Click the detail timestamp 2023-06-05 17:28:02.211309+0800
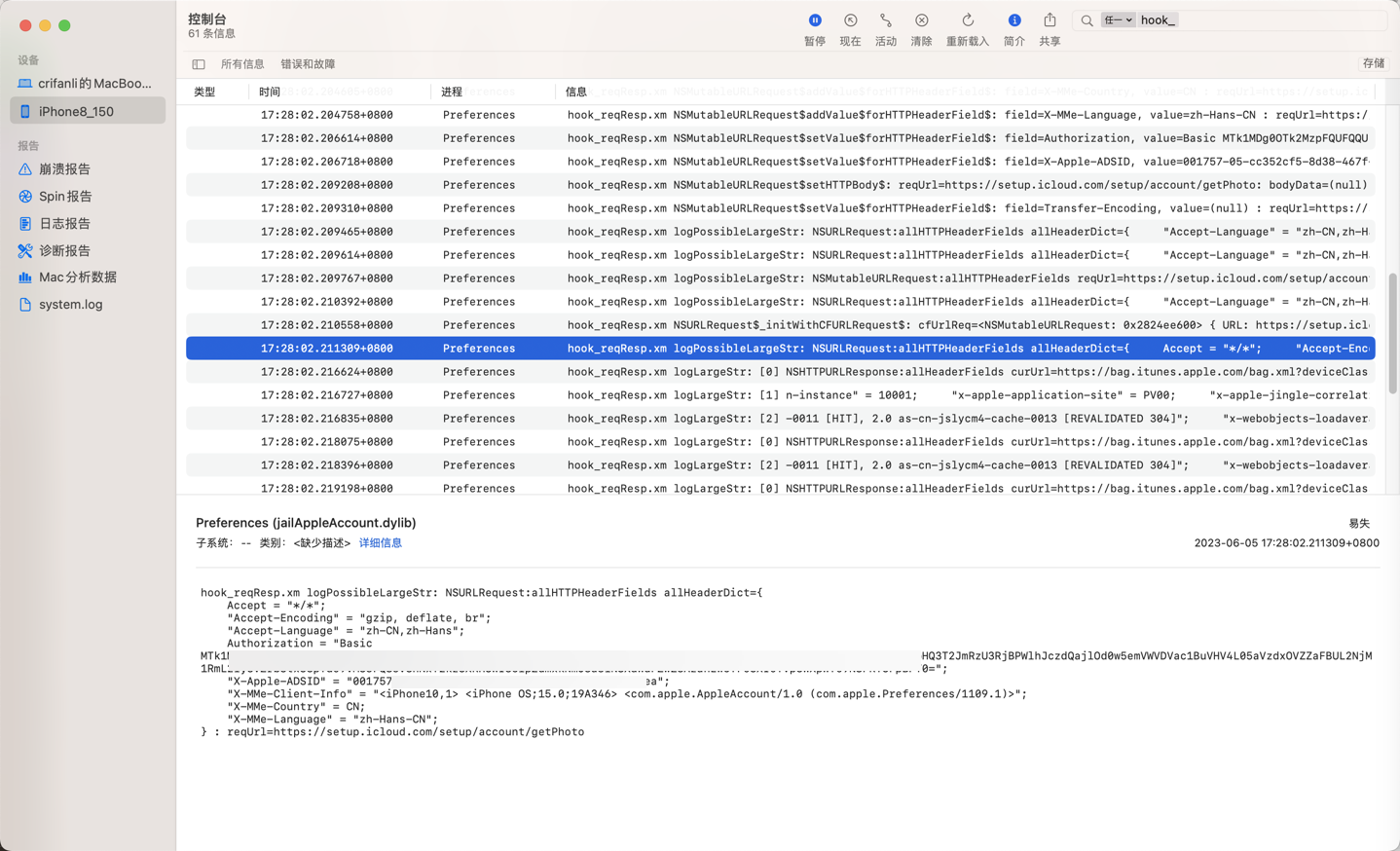 tap(1286, 543)
